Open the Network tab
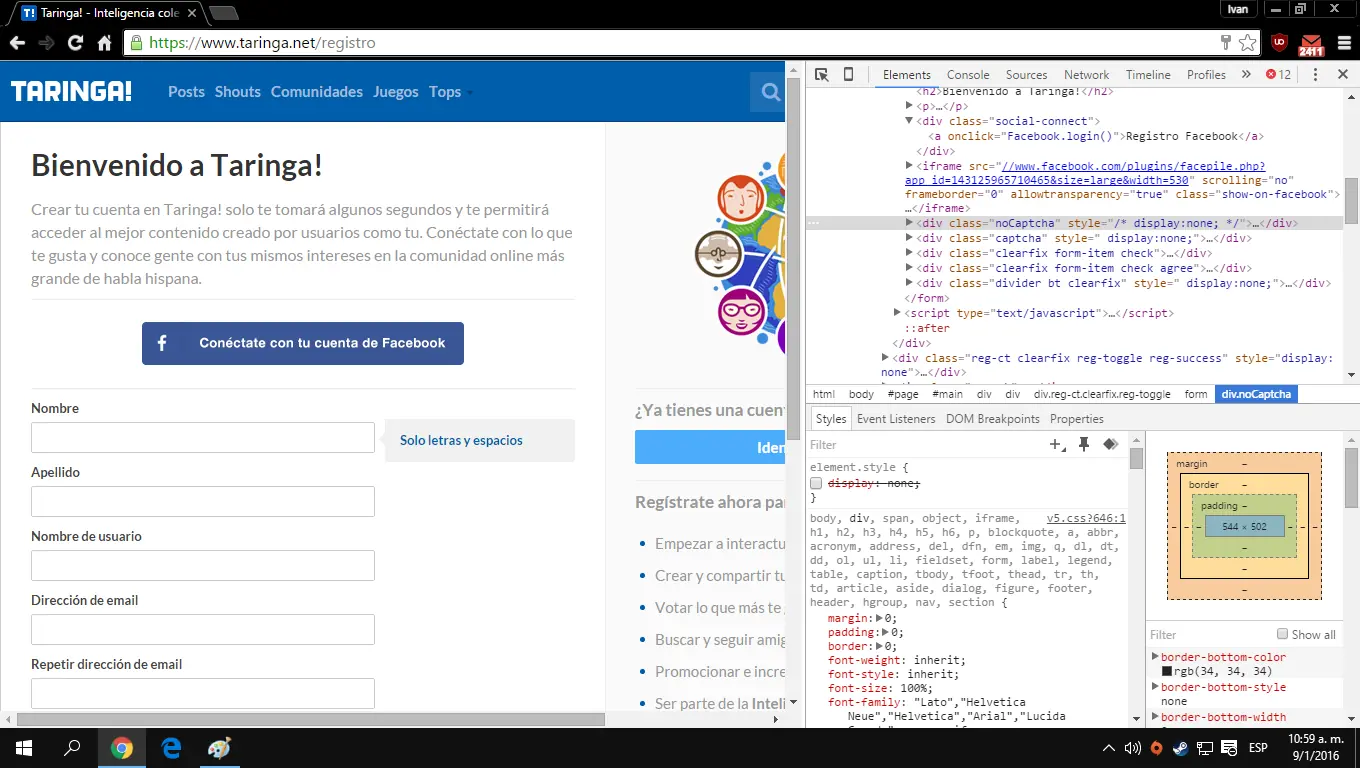 (x=1086, y=75)
